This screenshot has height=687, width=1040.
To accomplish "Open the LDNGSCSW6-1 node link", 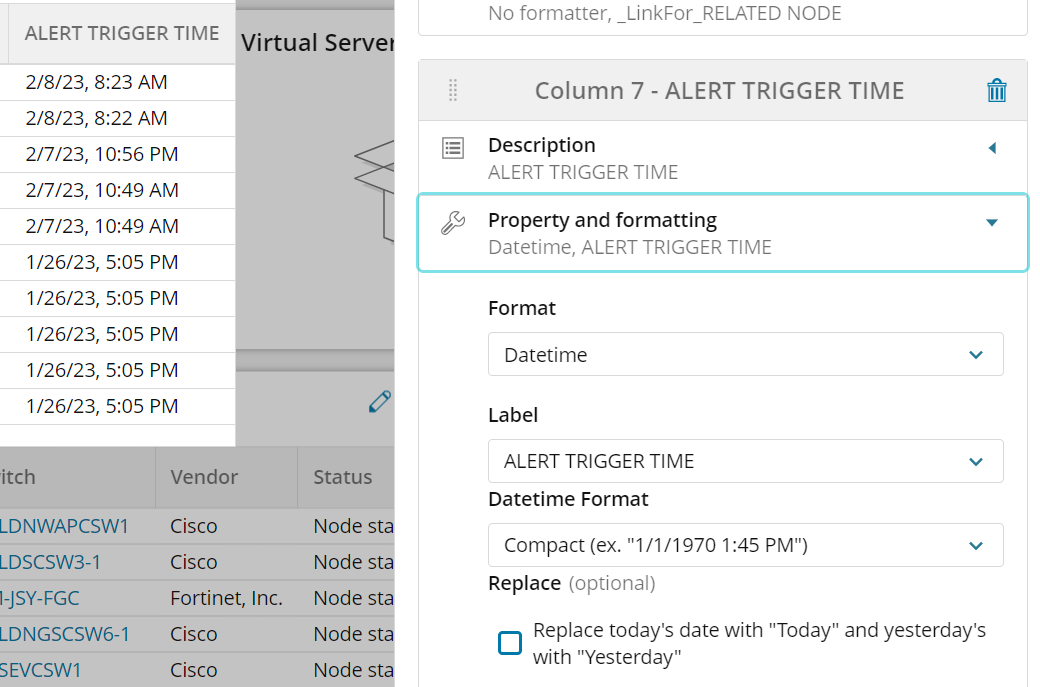I will [x=64, y=634].
